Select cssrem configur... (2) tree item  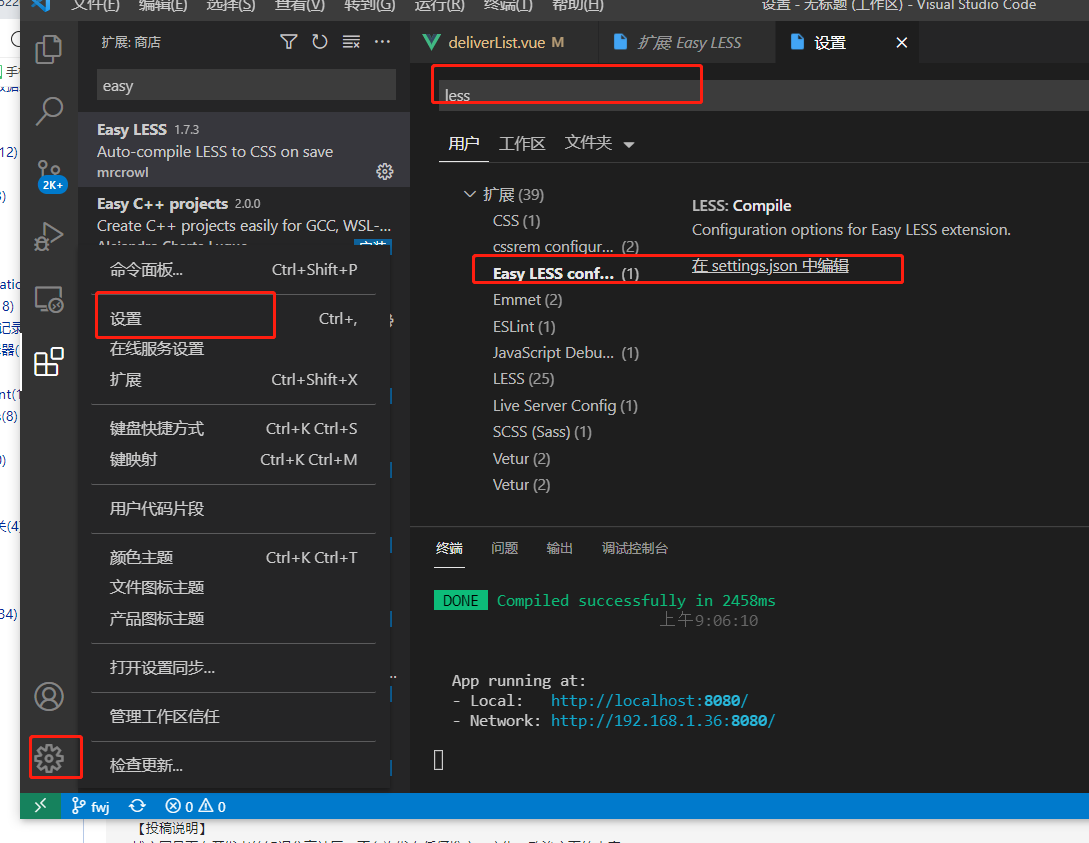pyautogui.click(x=565, y=247)
